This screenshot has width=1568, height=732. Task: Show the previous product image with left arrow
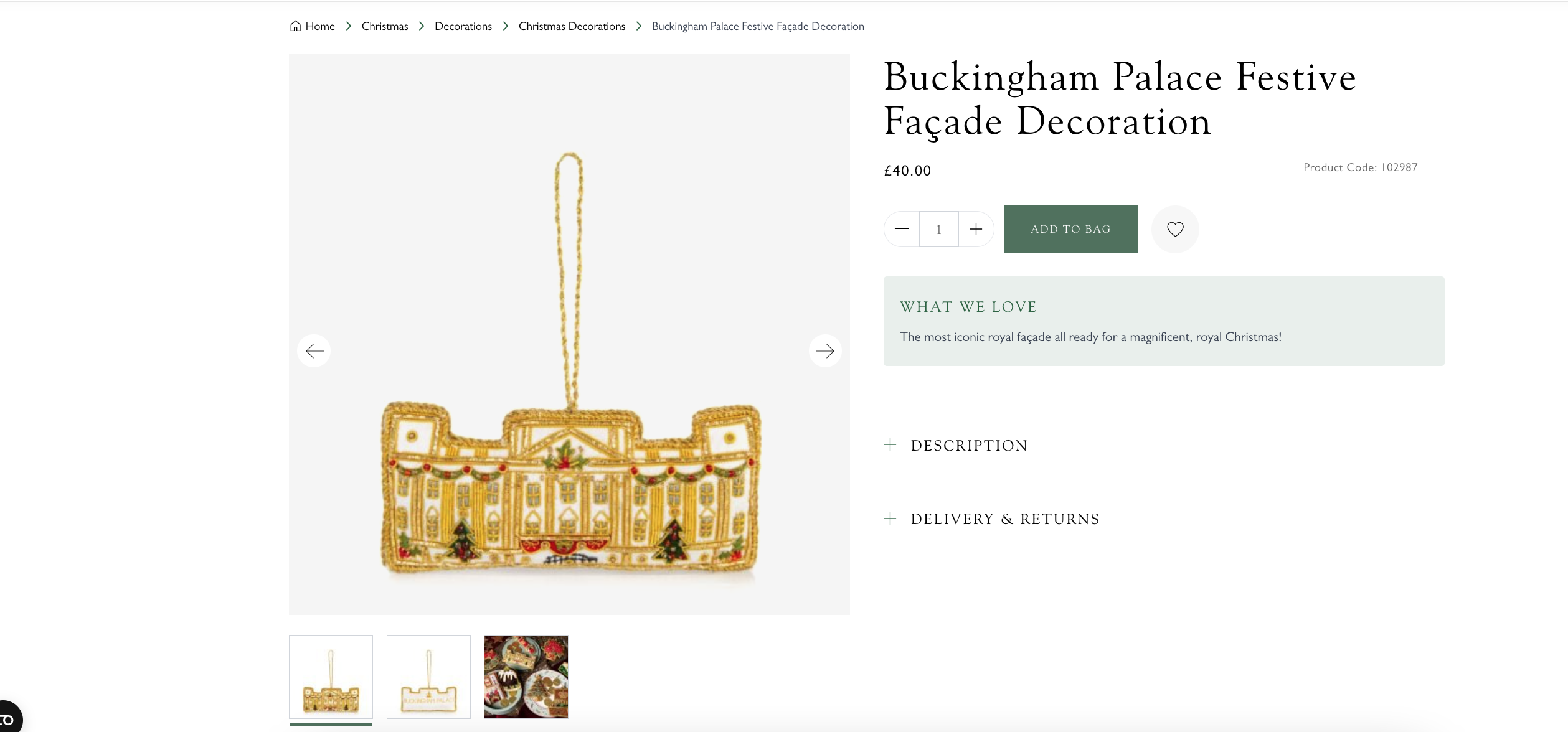pos(314,350)
